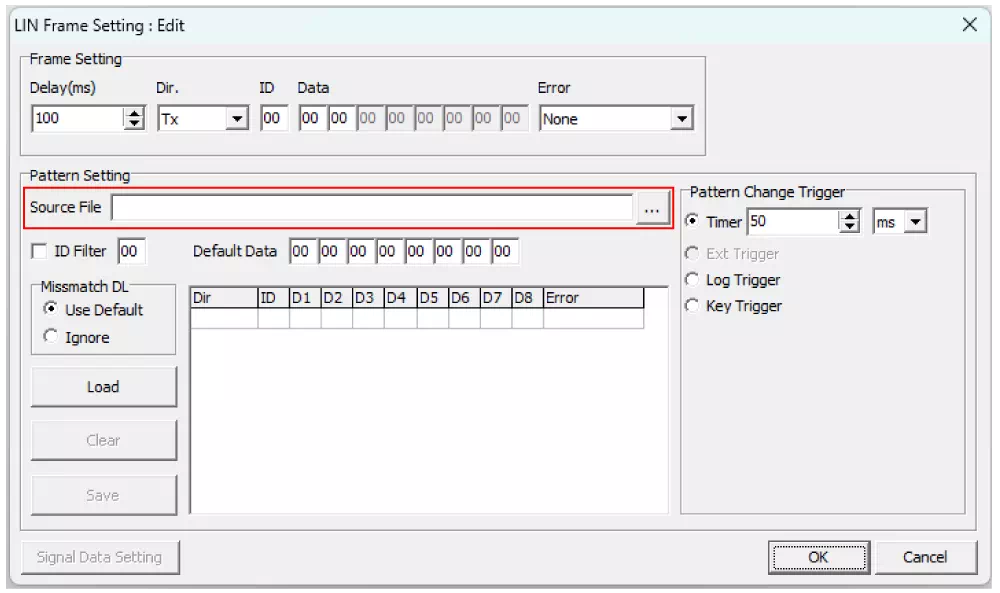
Task: Click the first Default Data byte field
Action: tap(302, 251)
